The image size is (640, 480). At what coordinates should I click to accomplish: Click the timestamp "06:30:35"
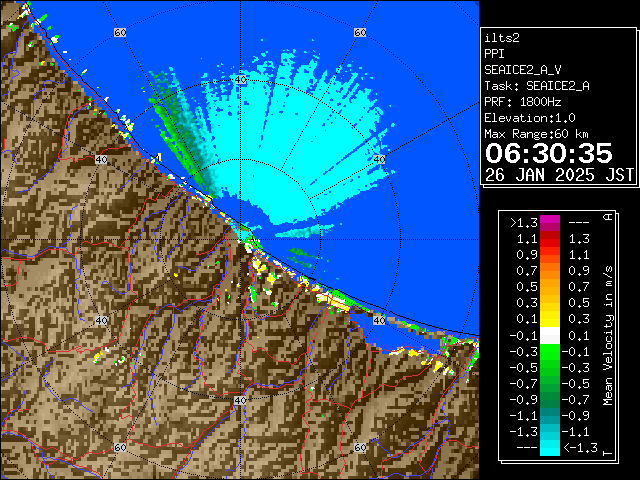(x=549, y=153)
